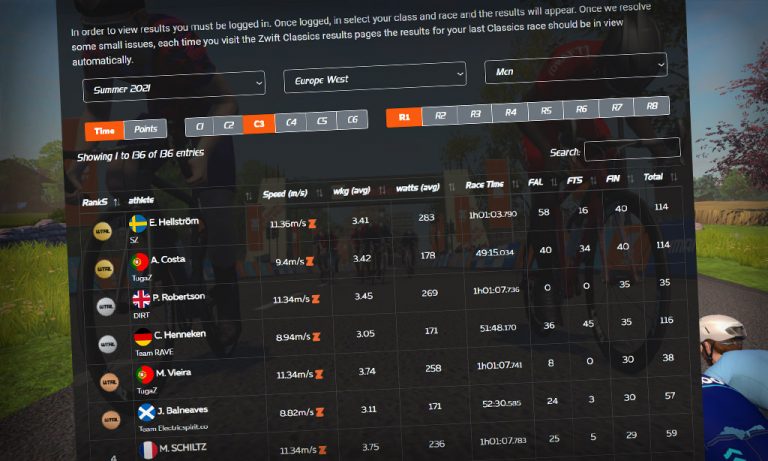Click into the Search input field
The width and height of the screenshot is (768, 461).
(x=632, y=149)
